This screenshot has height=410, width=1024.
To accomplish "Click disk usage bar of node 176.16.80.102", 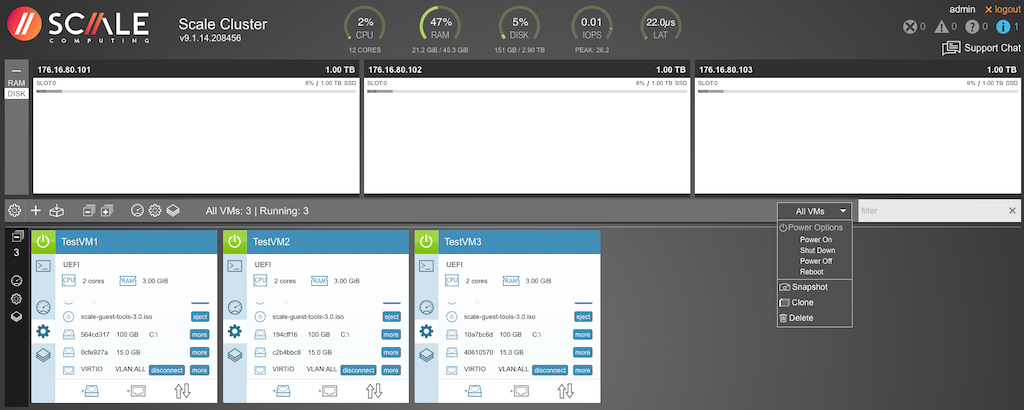I will pyautogui.click(x=526, y=92).
